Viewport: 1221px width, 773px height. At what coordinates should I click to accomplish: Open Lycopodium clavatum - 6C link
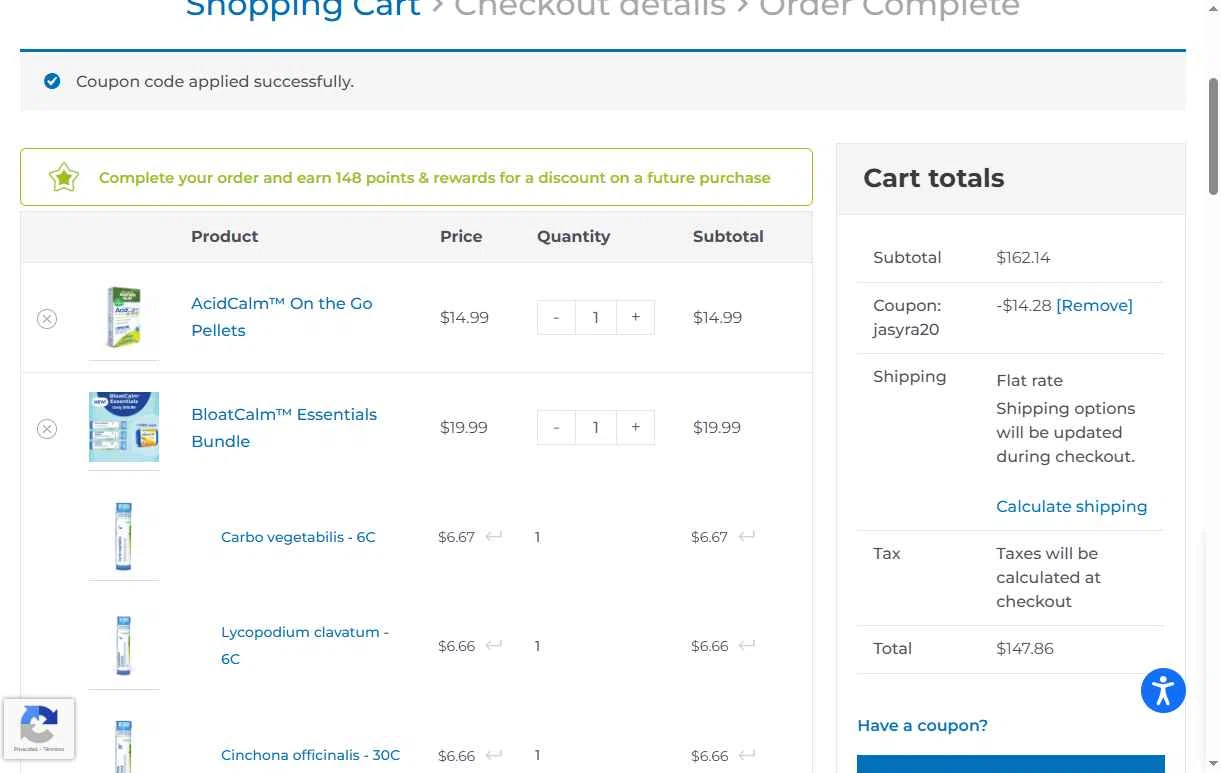point(305,645)
